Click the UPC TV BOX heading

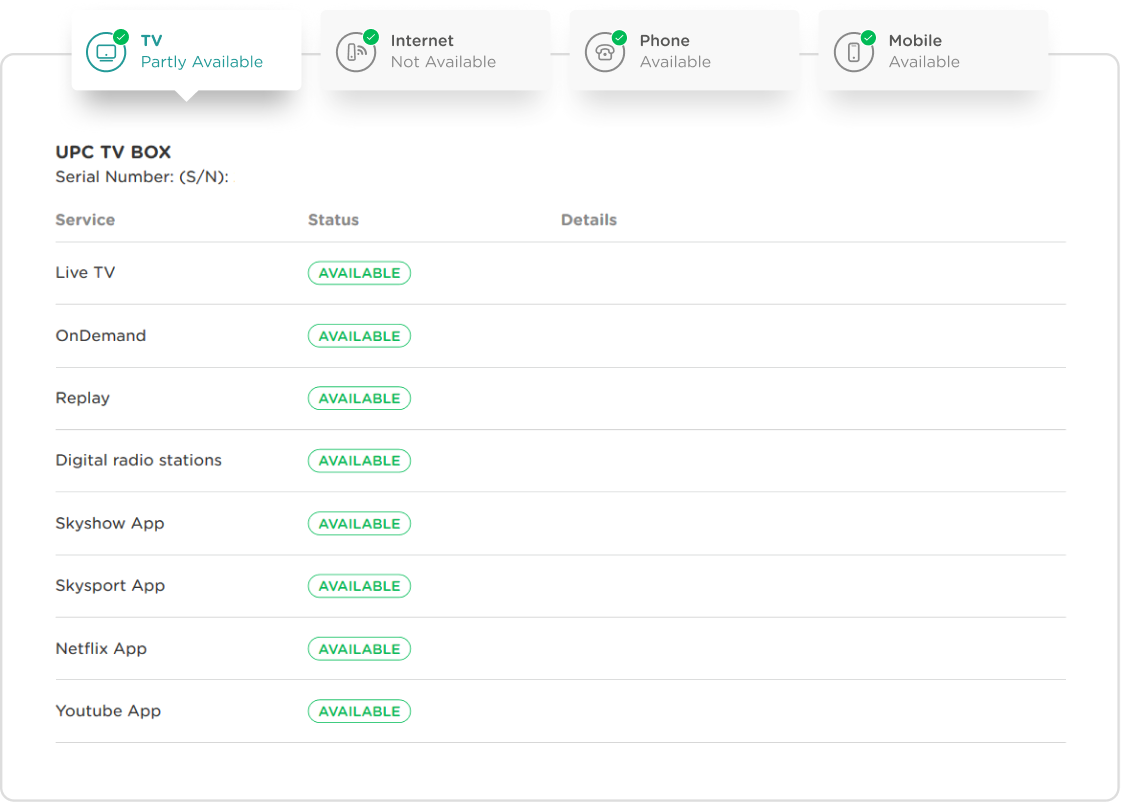click(113, 152)
